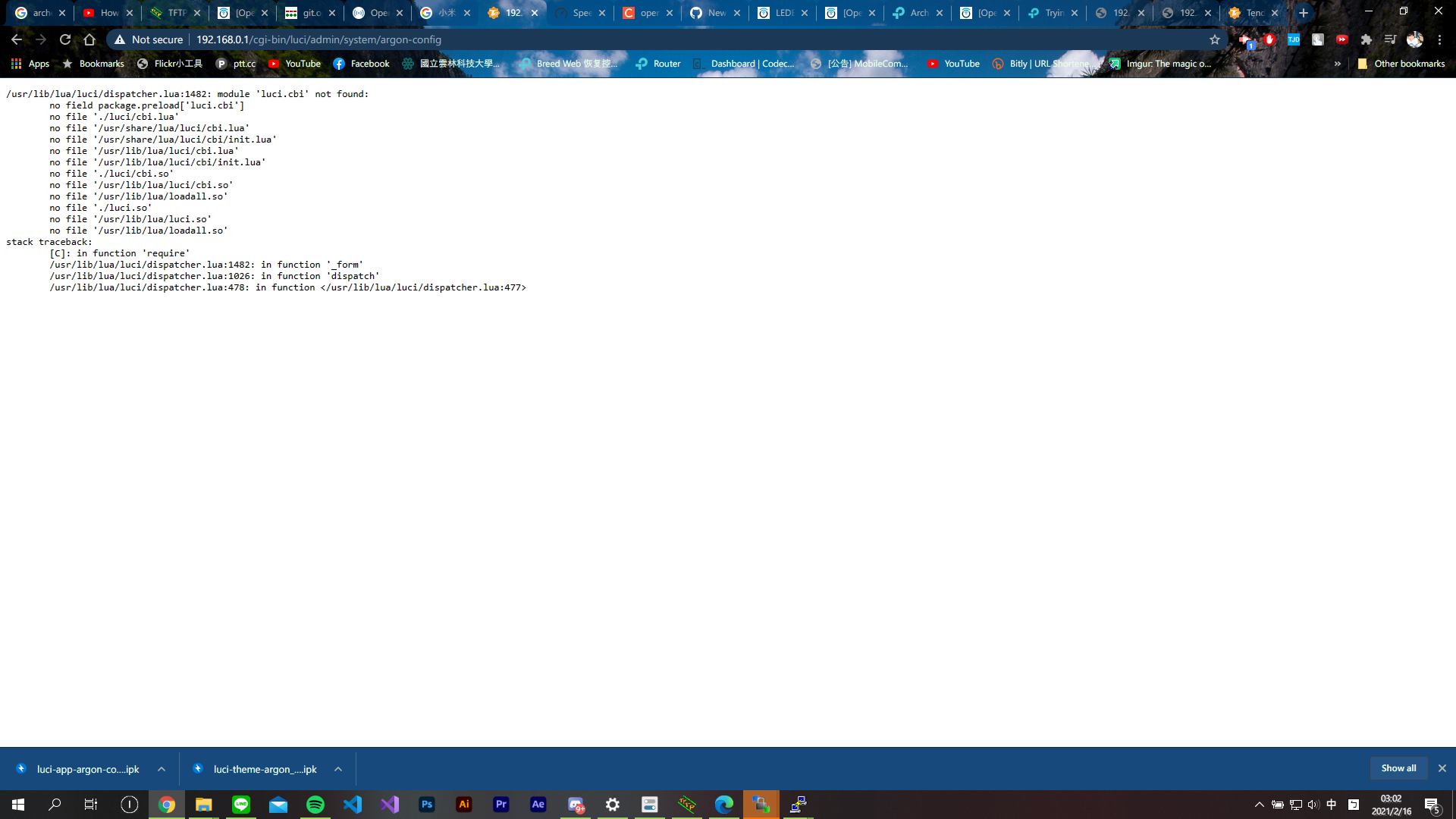The width and height of the screenshot is (1456, 819).
Task: Open the Extensions puzzle-piece menu
Action: point(1366,39)
